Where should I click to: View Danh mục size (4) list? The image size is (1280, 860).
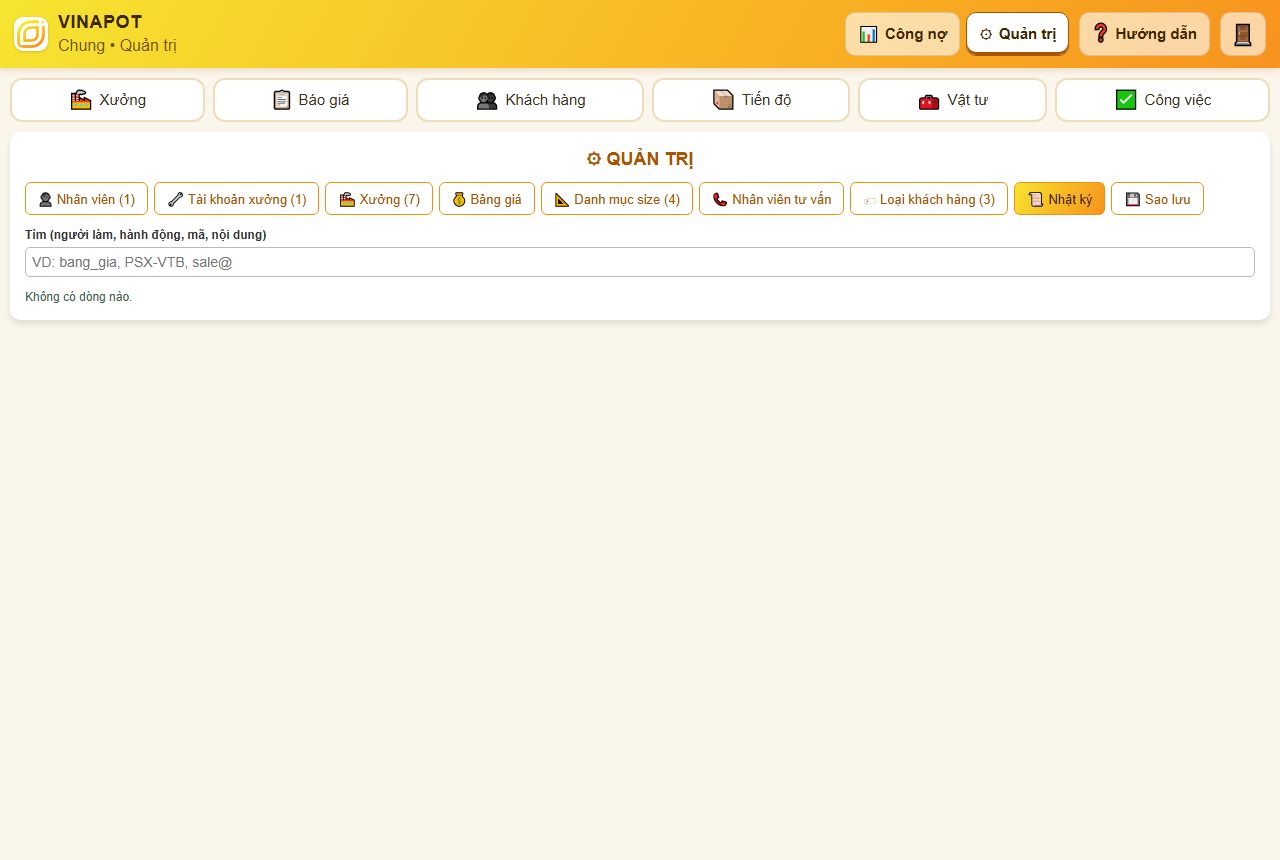click(617, 199)
